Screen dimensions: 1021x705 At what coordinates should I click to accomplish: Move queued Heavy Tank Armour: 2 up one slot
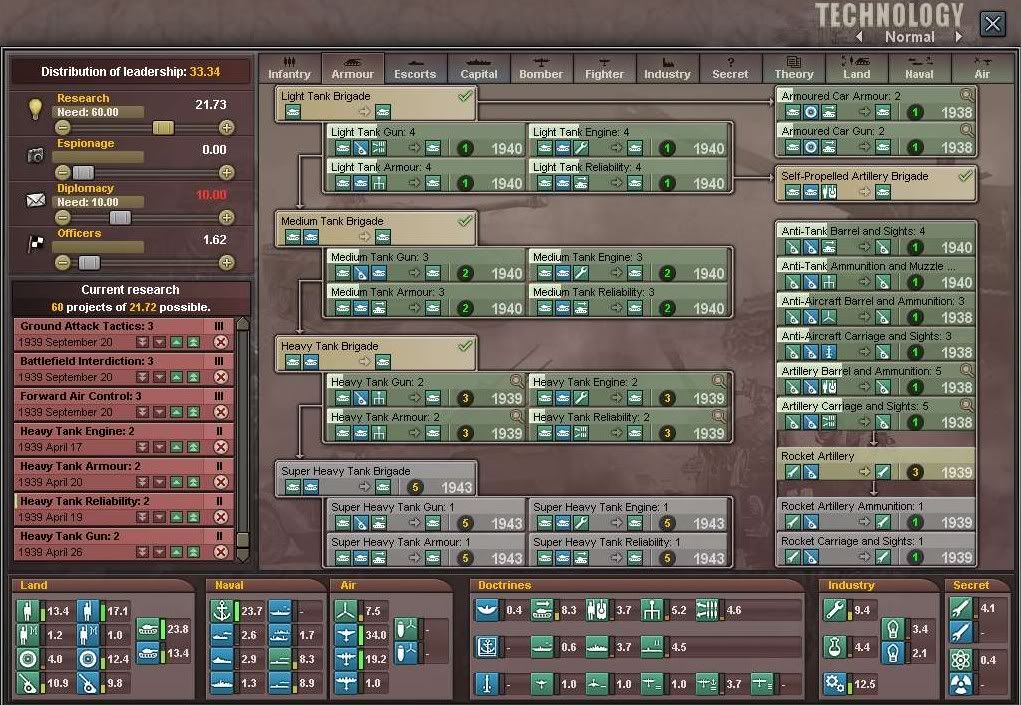click(176, 482)
